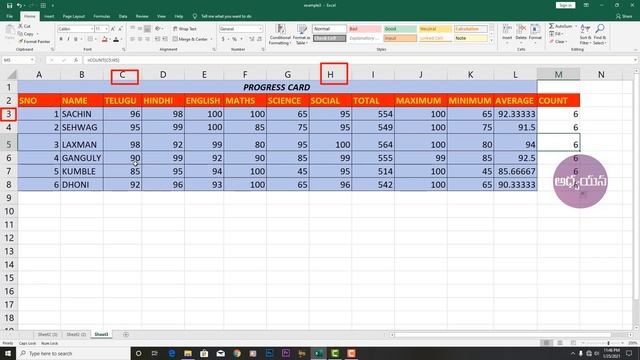Open the font size dropdown
This screenshot has width=640, height=360.
point(107,29)
